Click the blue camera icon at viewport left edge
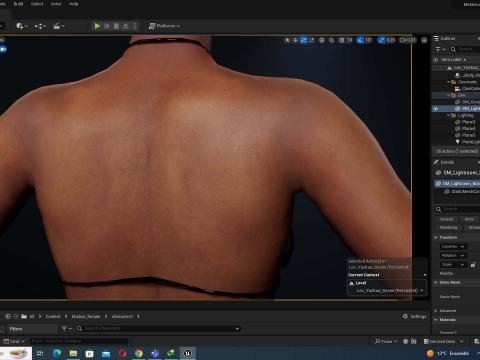 [x=3, y=49]
